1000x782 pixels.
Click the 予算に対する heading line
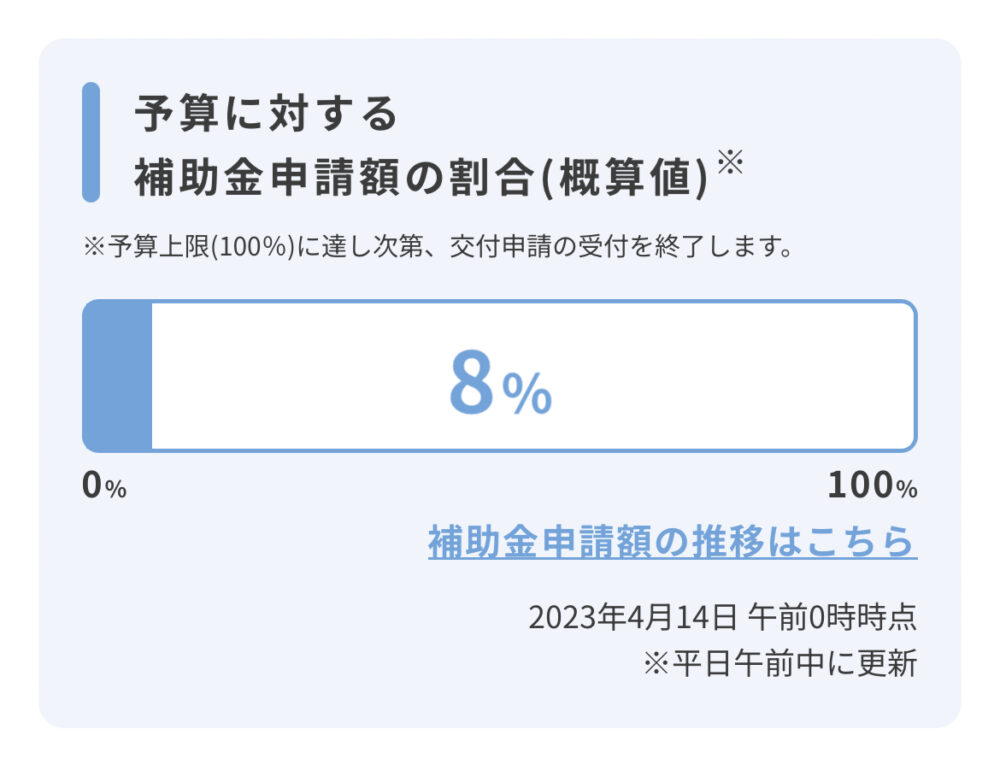[266, 115]
